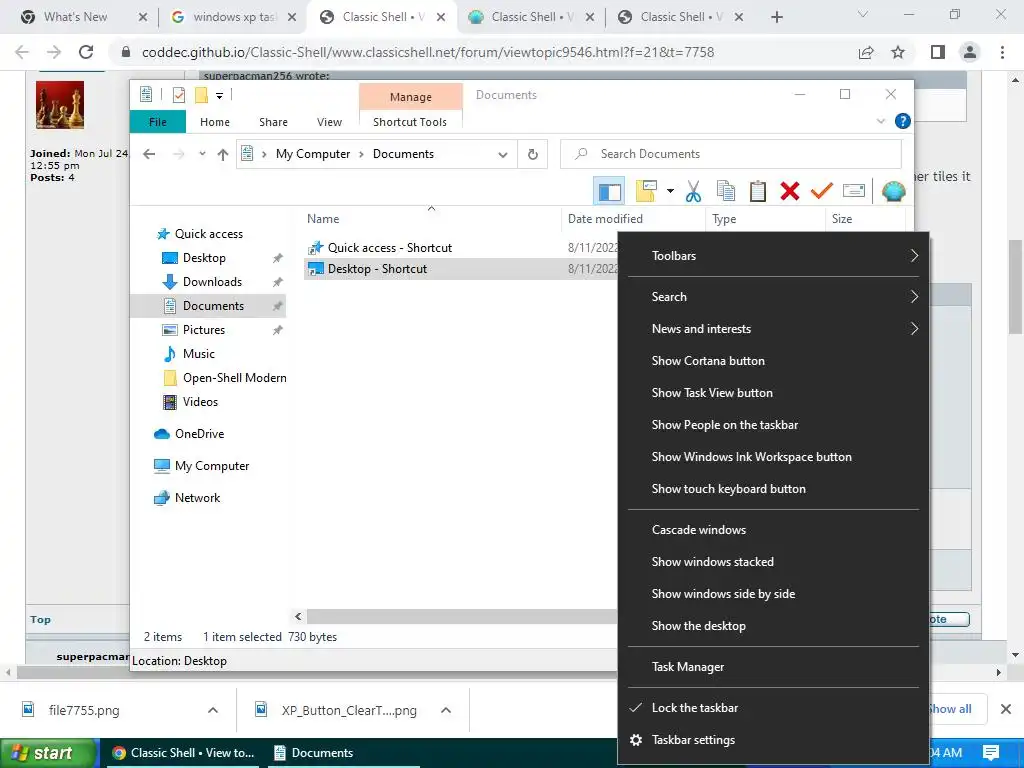Open Chrome's three-dot menu
The image size is (1024, 768).
pyautogui.click(x=1002, y=52)
